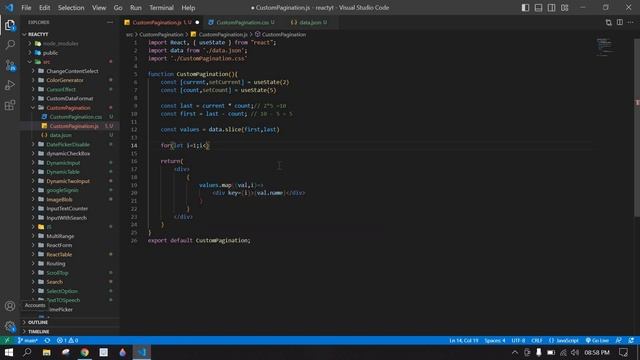
Task: Collapse the CustomPagination folder
Action: tap(69, 108)
